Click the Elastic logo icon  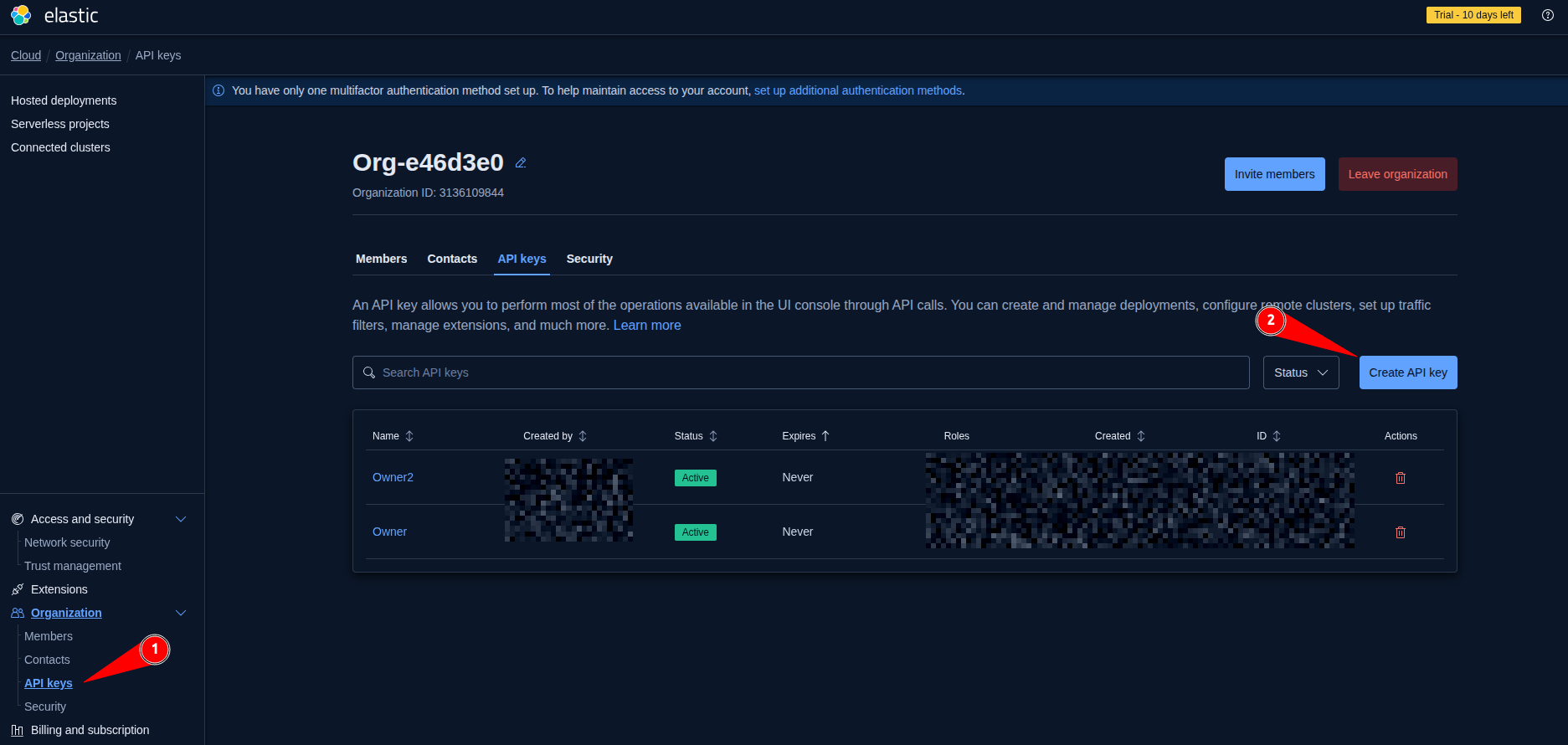21,15
